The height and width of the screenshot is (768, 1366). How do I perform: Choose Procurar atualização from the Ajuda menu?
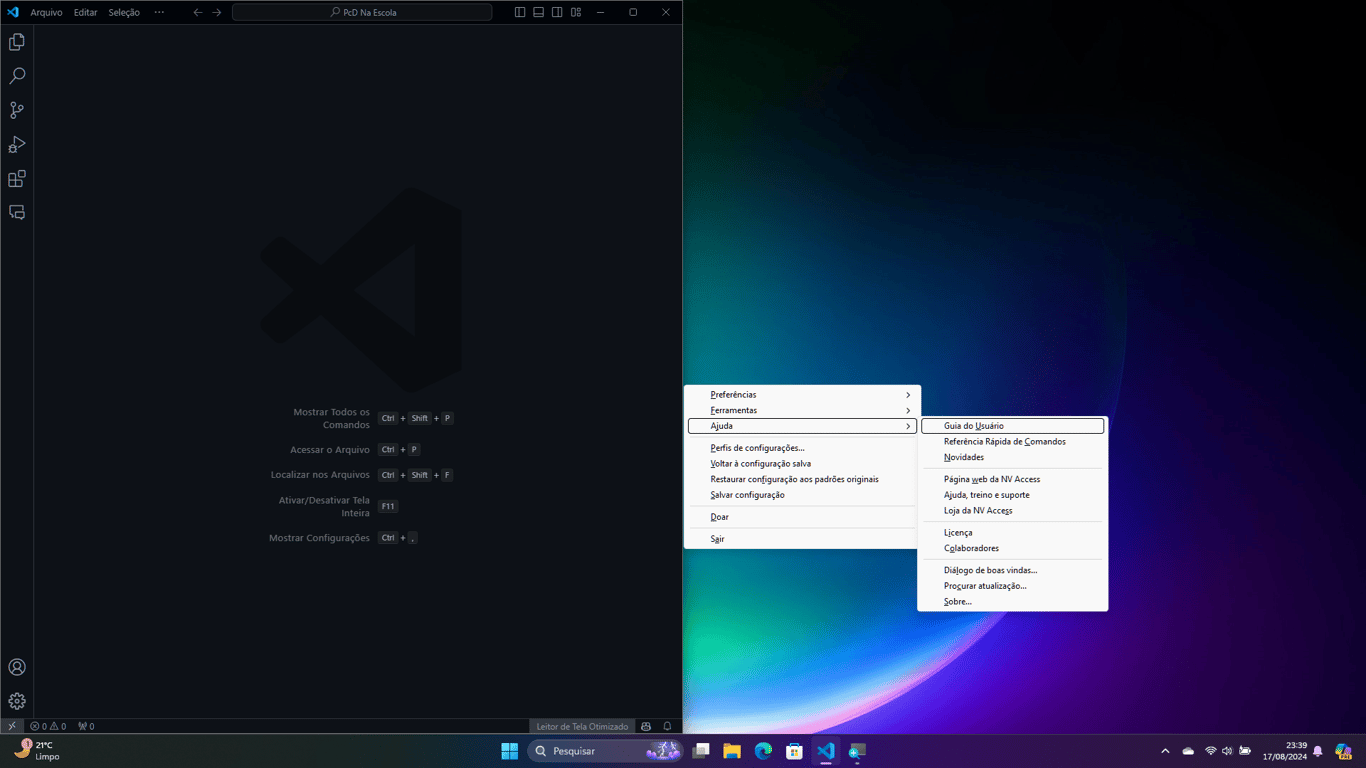(x=985, y=586)
